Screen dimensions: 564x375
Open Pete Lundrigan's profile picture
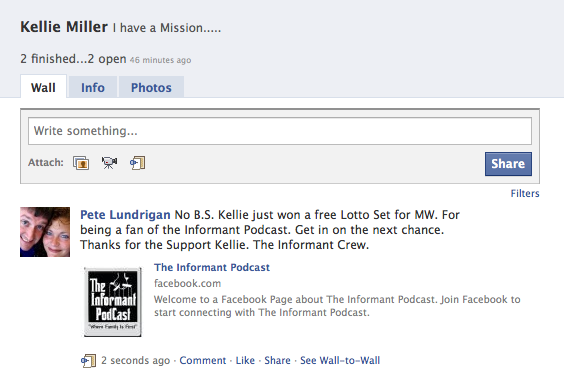(45, 232)
